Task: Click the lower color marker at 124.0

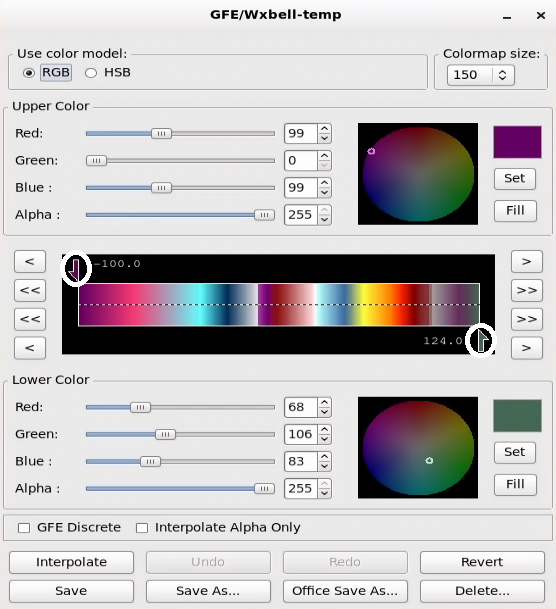Action: (482, 341)
